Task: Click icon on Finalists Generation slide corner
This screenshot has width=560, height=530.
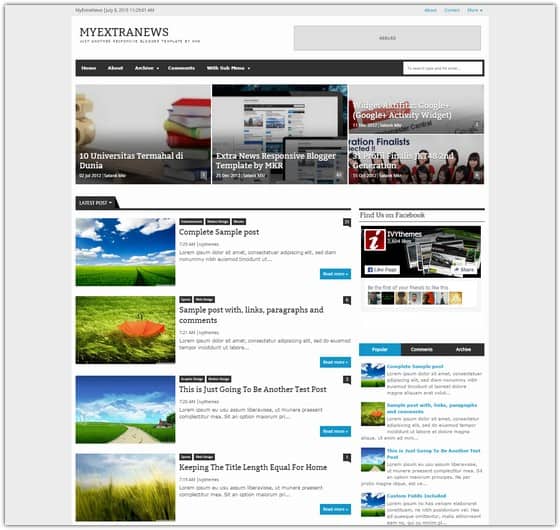Action: point(477,175)
